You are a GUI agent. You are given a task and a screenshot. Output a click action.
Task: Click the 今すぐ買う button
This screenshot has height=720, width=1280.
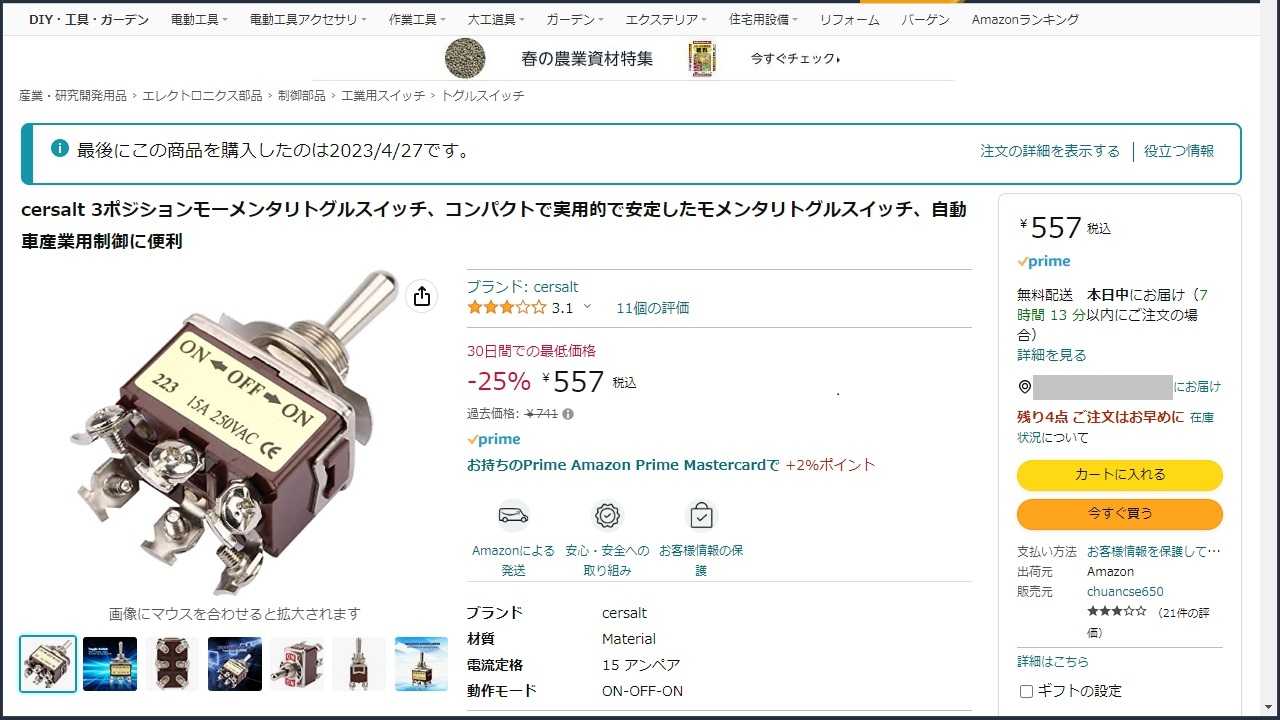click(1120, 514)
